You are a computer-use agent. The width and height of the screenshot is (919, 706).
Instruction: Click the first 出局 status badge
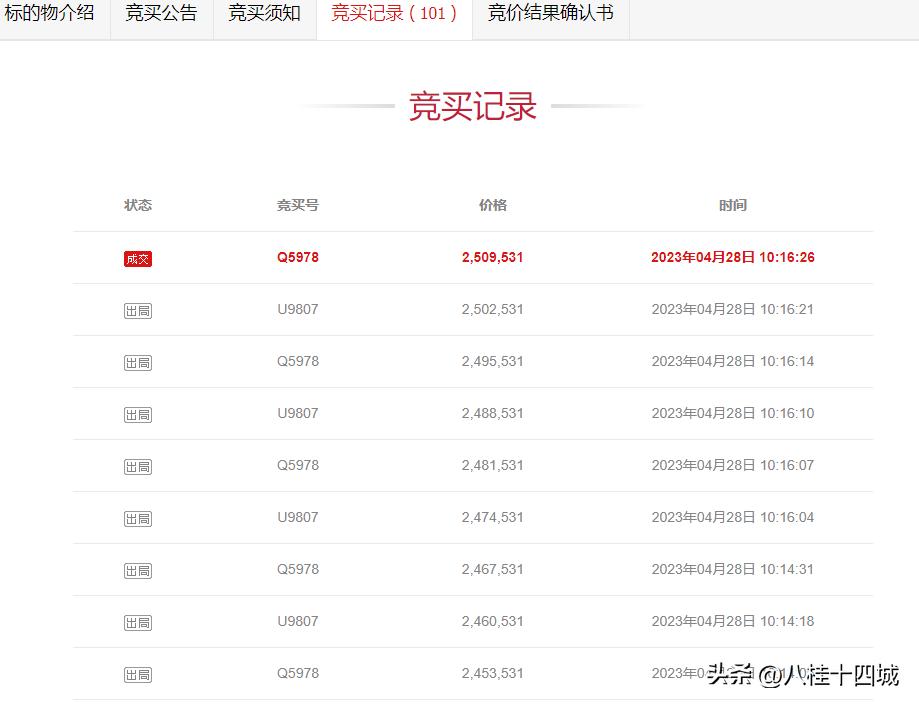138,310
